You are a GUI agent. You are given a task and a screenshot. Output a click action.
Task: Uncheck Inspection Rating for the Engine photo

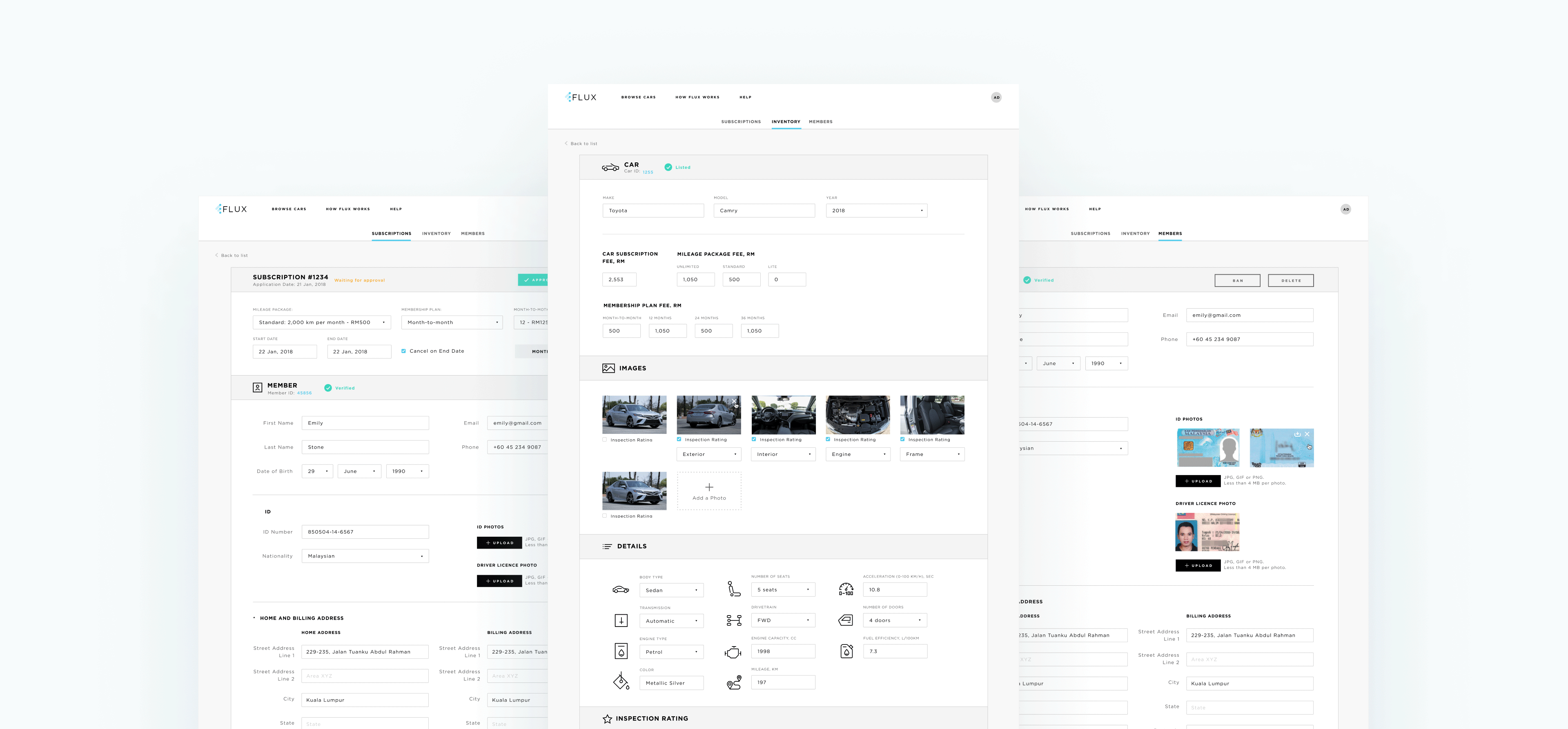tap(828, 439)
